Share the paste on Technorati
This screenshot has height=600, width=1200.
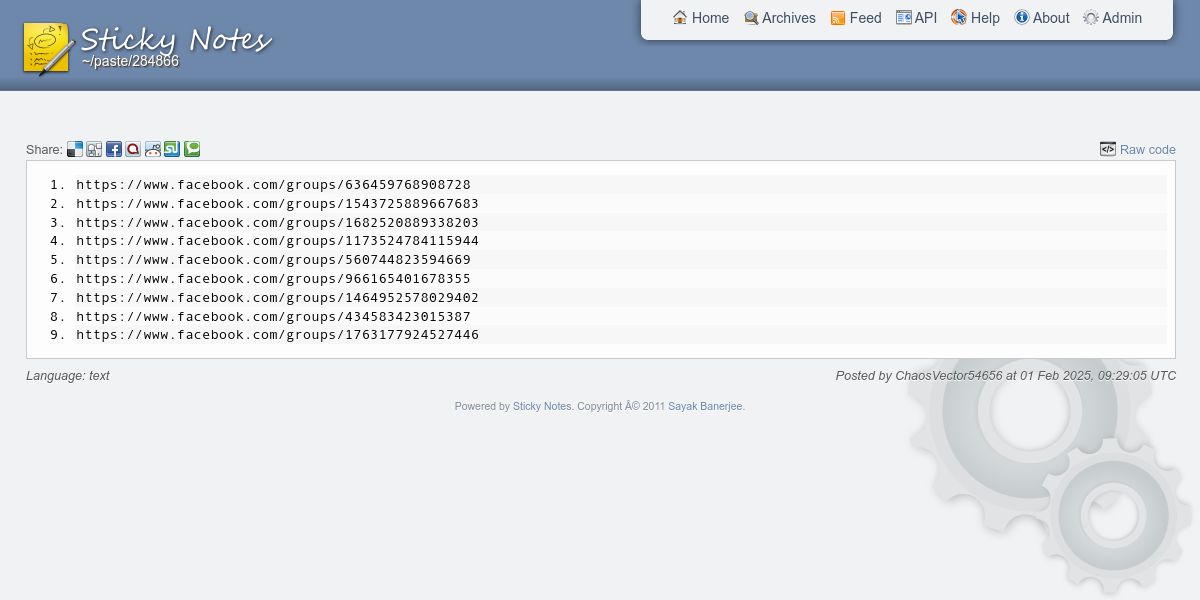(192, 150)
